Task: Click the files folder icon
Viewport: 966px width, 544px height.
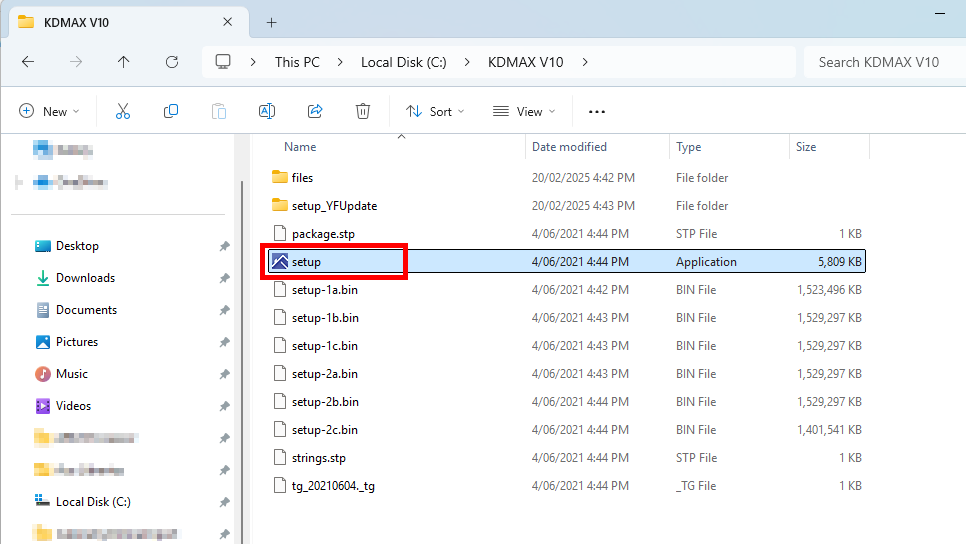Action: coord(280,177)
